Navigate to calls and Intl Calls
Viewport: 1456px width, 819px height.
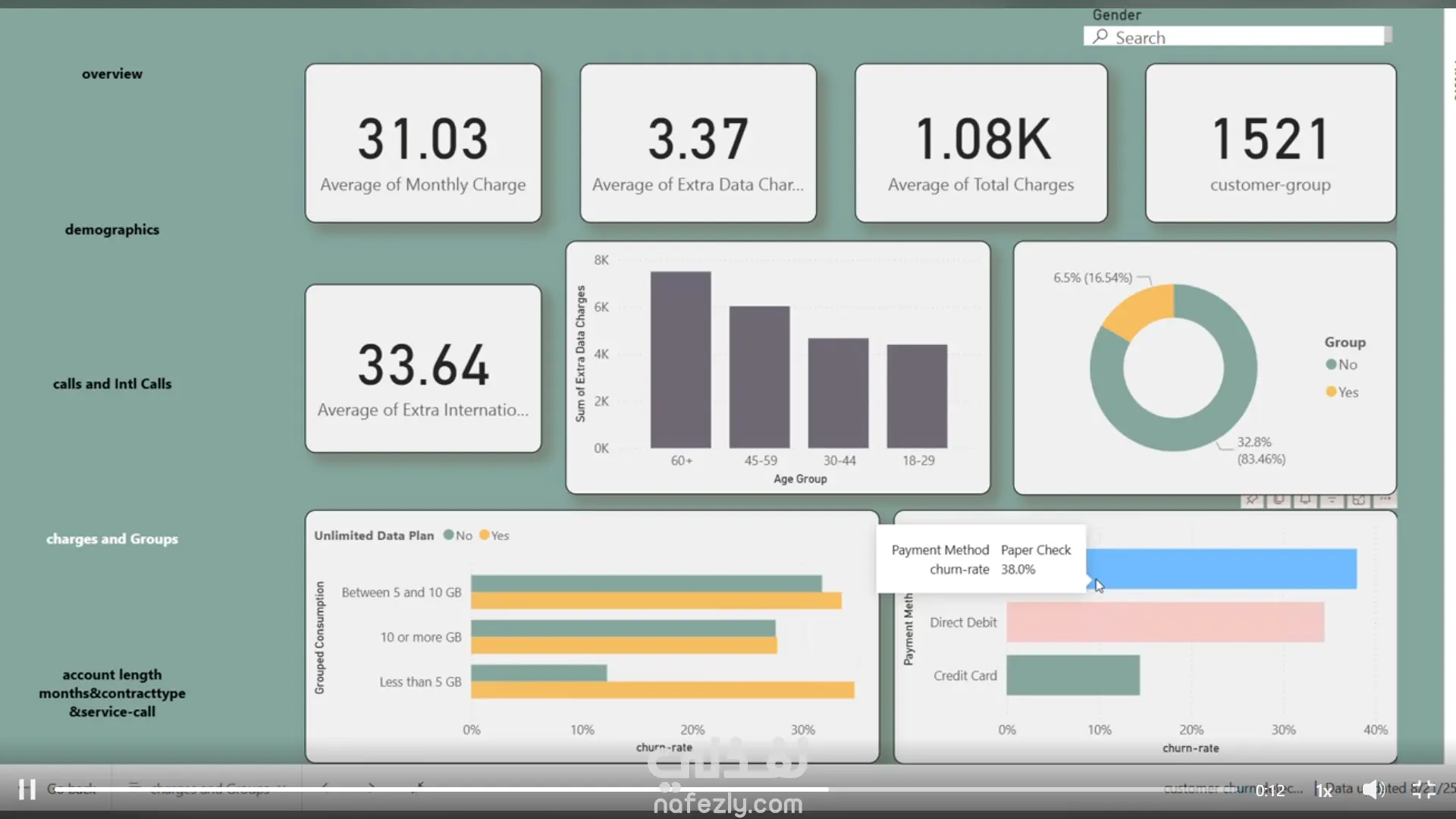point(112,384)
